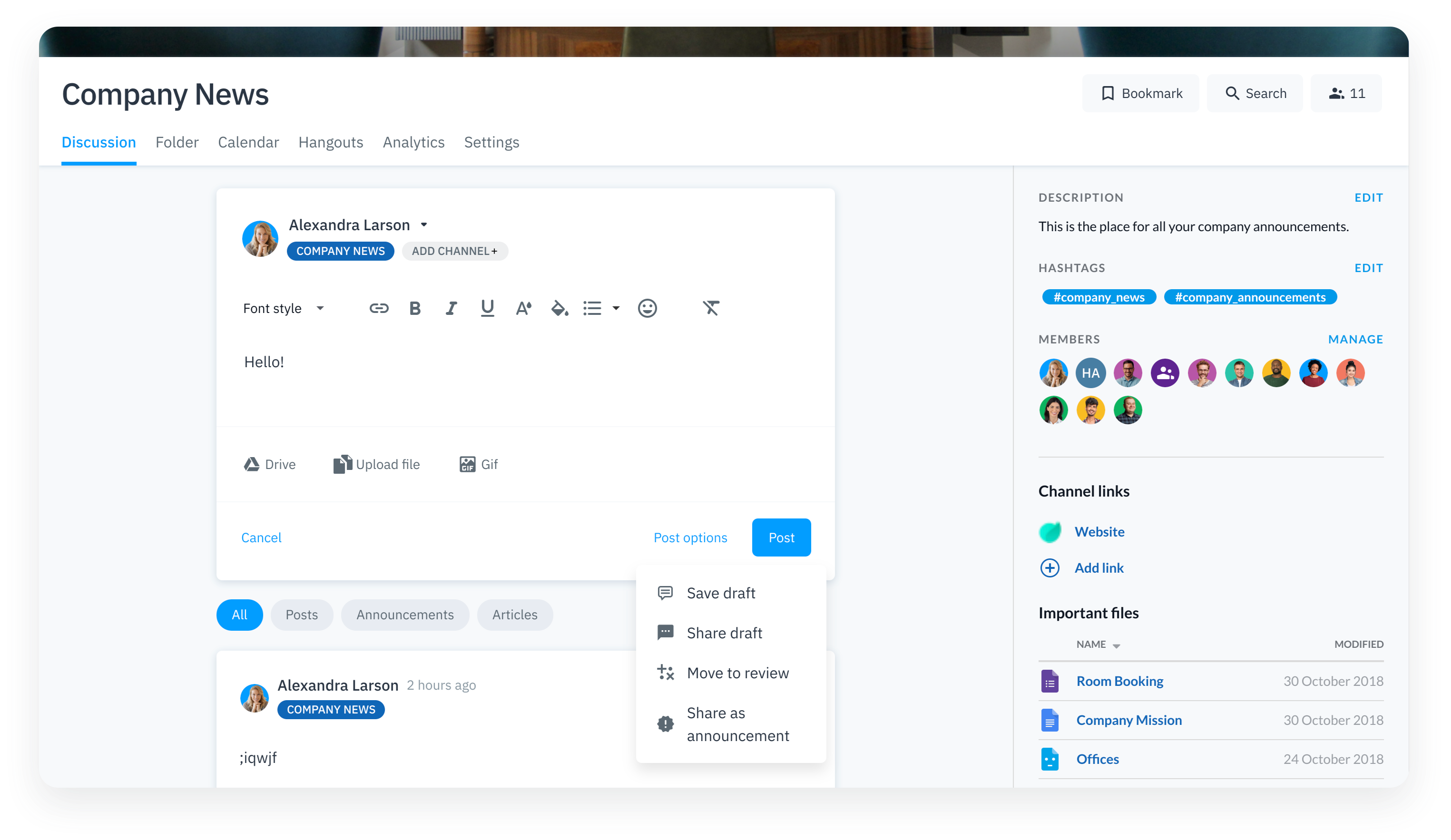Viewport: 1451px width, 840px height.
Task: Toggle underline formatting
Action: (487, 309)
